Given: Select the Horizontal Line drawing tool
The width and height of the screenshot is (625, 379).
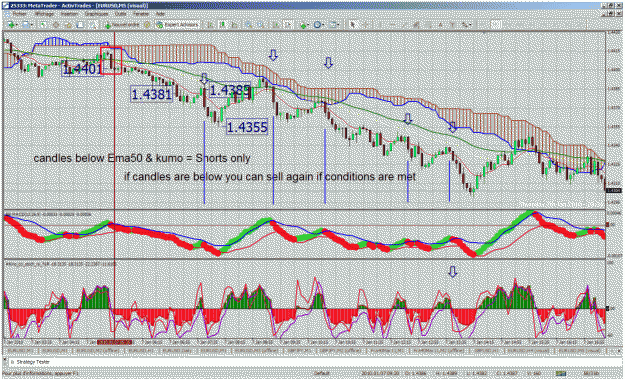Looking at the screenshot, I should click(392, 25).
